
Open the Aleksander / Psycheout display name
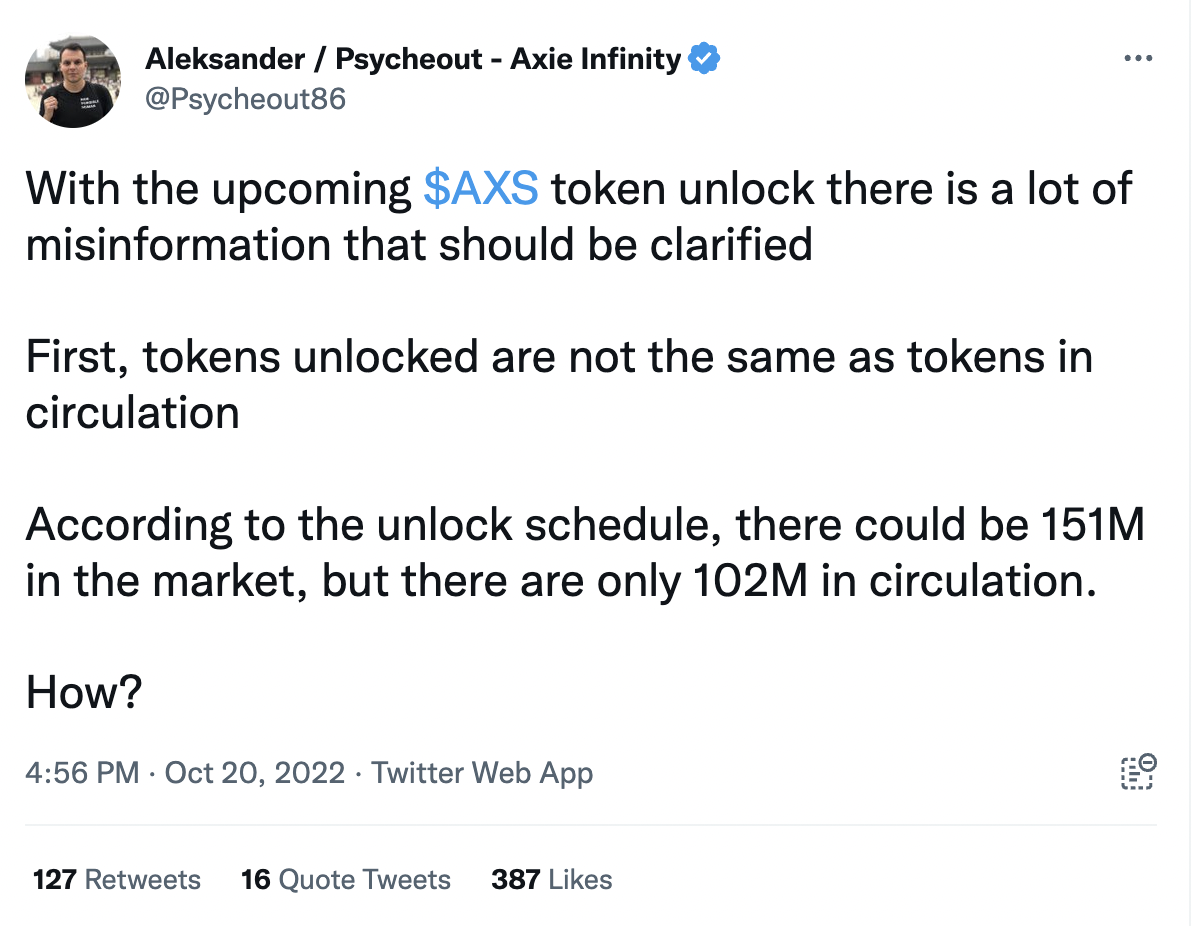pos(413,59)
